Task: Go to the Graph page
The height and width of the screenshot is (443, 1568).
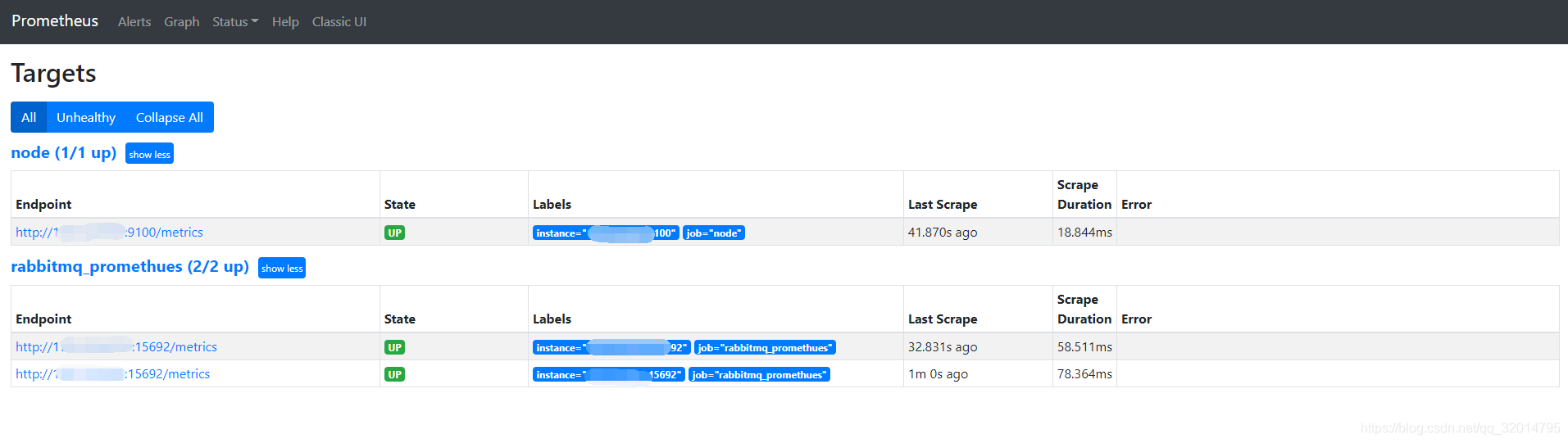Action: pos(181,22)
